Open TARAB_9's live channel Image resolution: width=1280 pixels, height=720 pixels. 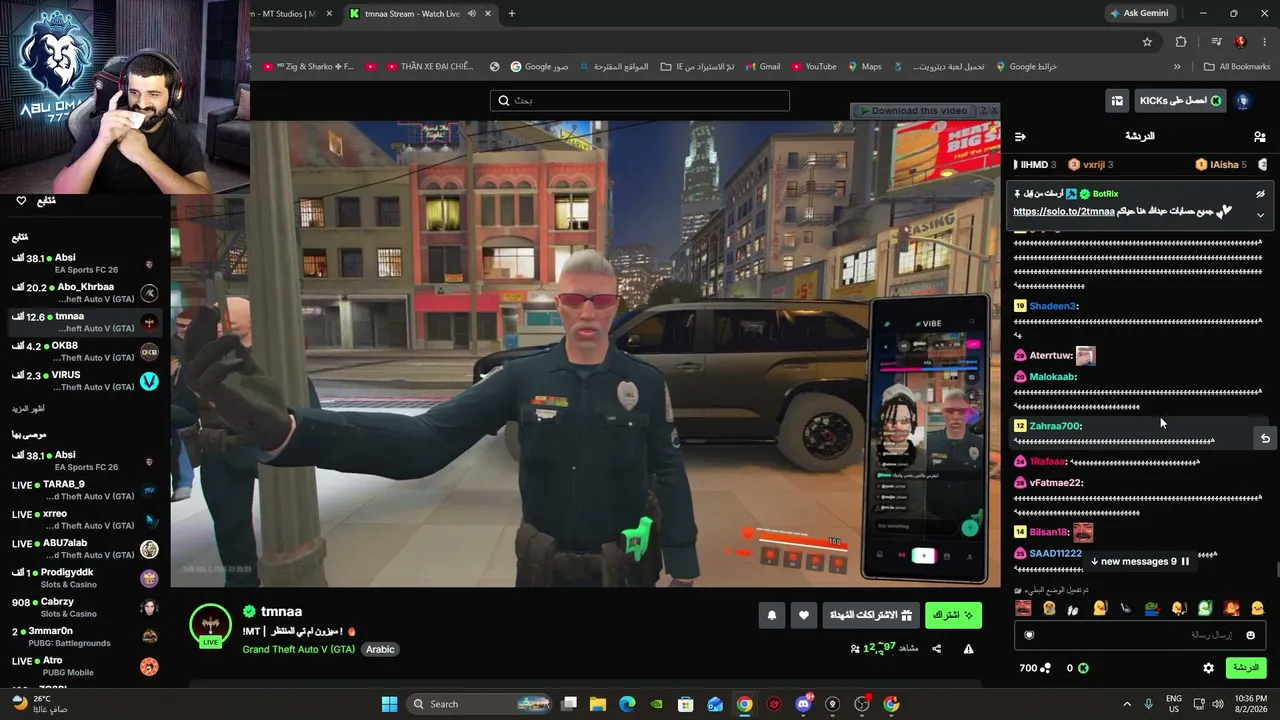(85, 490)
